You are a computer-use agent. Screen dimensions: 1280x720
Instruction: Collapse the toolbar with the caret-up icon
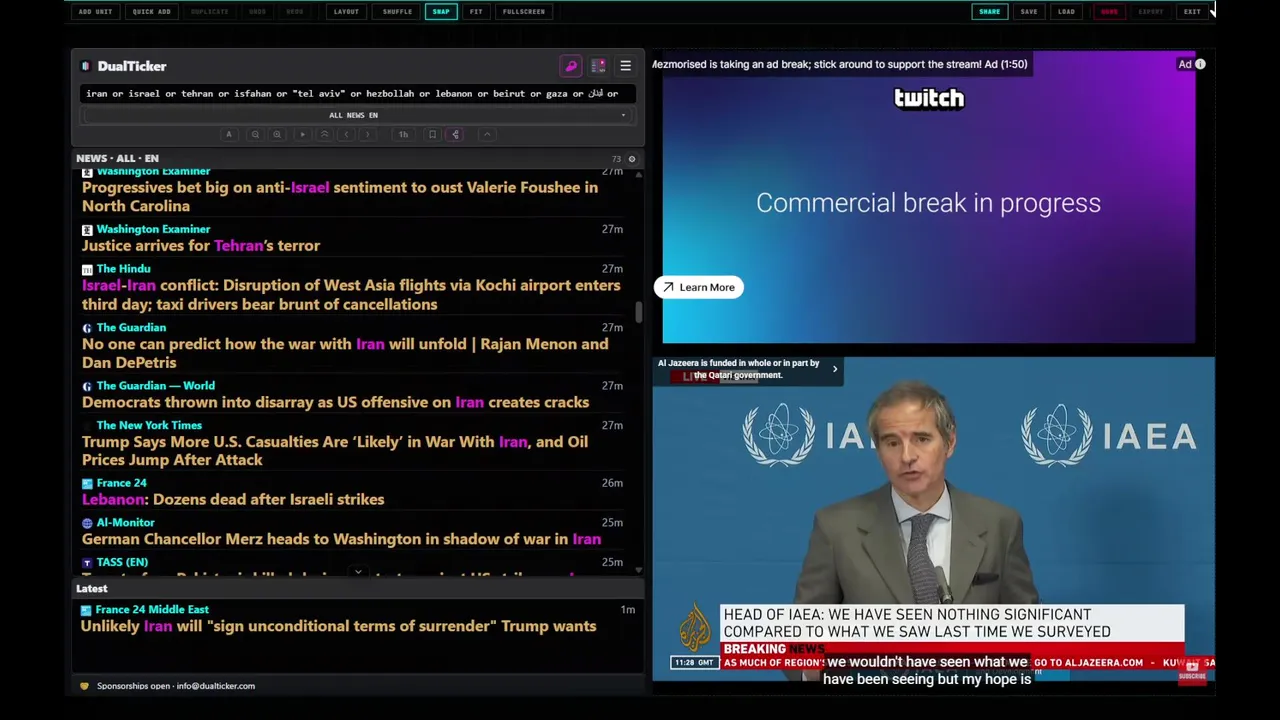pos(487,134)
